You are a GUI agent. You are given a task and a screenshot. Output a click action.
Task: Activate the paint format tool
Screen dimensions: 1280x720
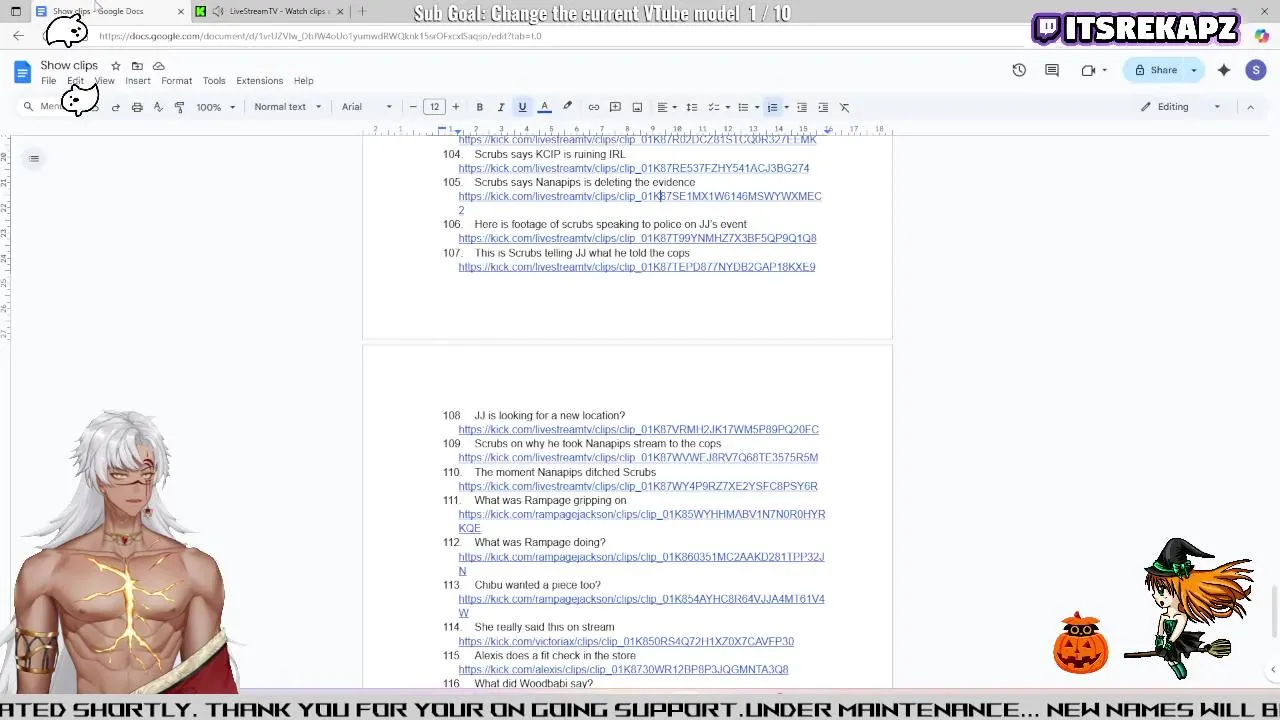(180, 107)
